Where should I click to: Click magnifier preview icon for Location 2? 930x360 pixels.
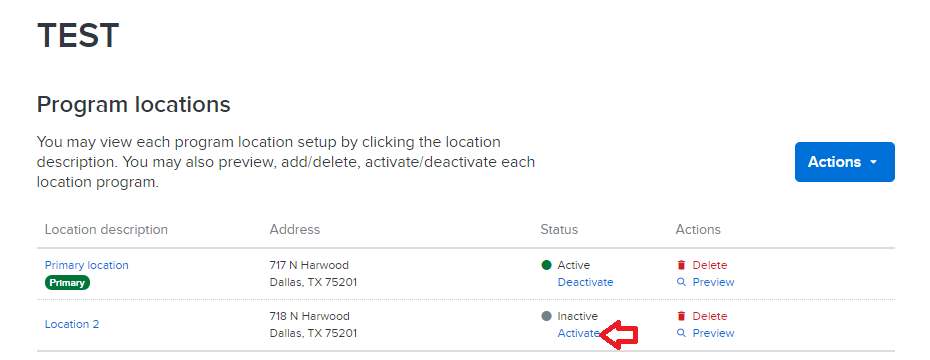tap(681, 333)
